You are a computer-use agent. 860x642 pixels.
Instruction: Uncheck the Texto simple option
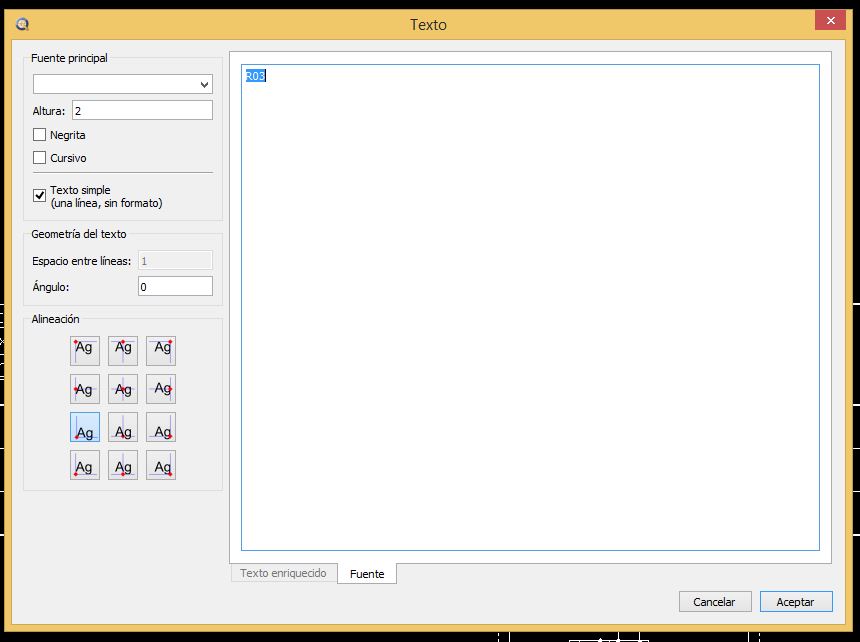coord(40,195)
